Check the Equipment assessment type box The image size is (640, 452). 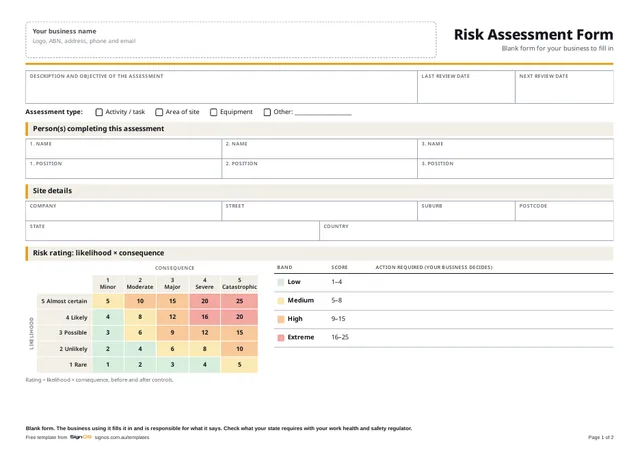213,112
